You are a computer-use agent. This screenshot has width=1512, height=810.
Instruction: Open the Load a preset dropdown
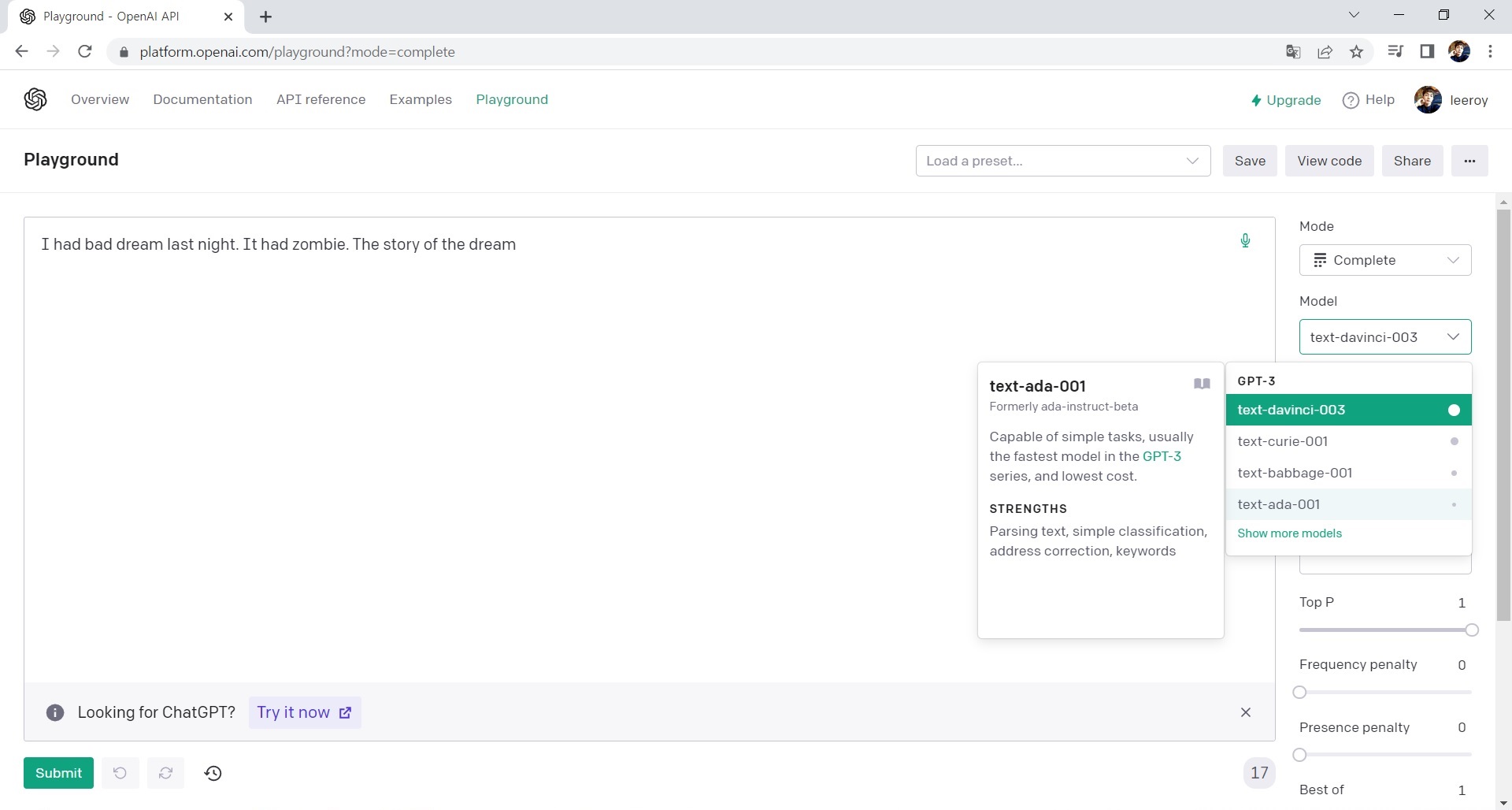[1062, 161]
